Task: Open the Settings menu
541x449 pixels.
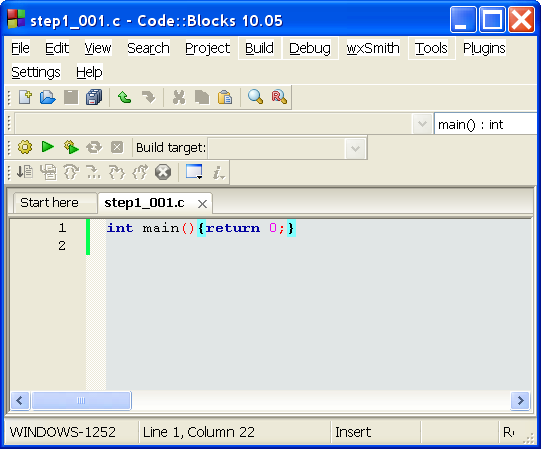Action: pyautogui.click(x=36, y=72)
